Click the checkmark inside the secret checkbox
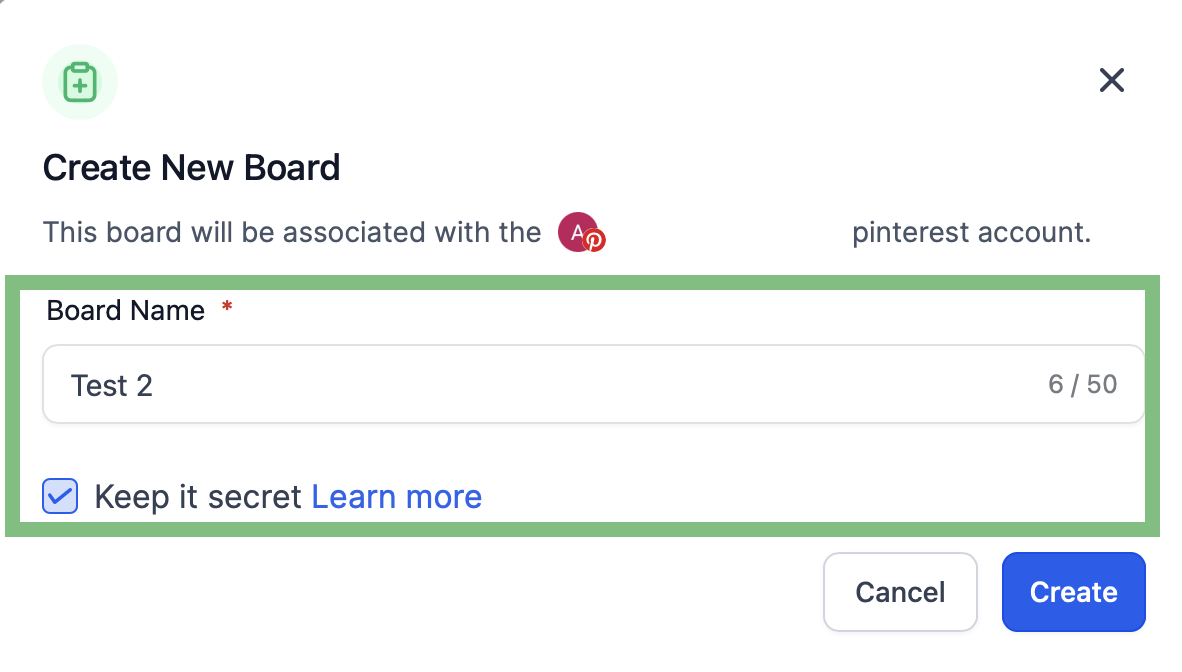Viewport: 1182px width, 672px height. 60,496
